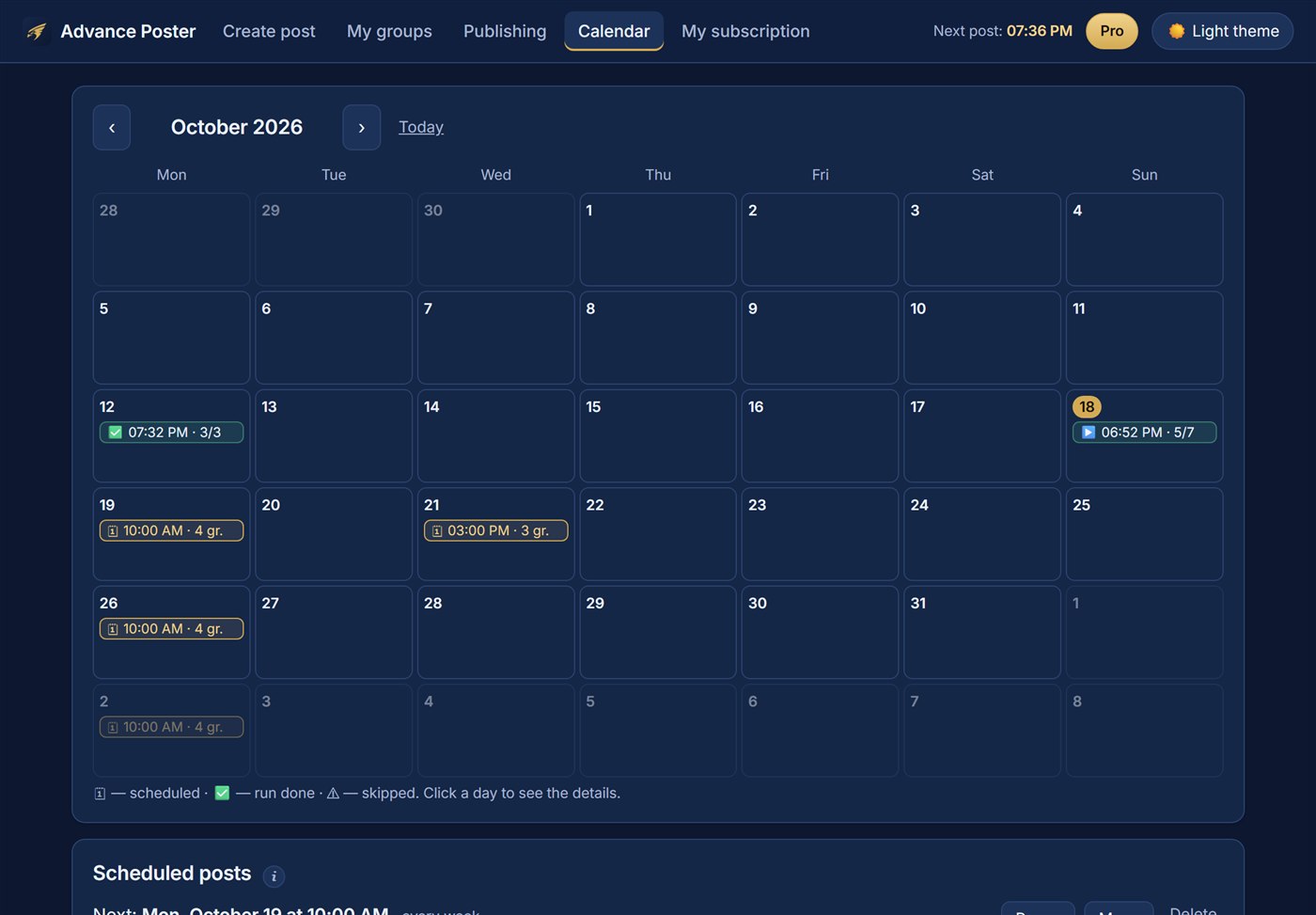Select October 29 day cell
1316x915 pixels.
[658, 633]
